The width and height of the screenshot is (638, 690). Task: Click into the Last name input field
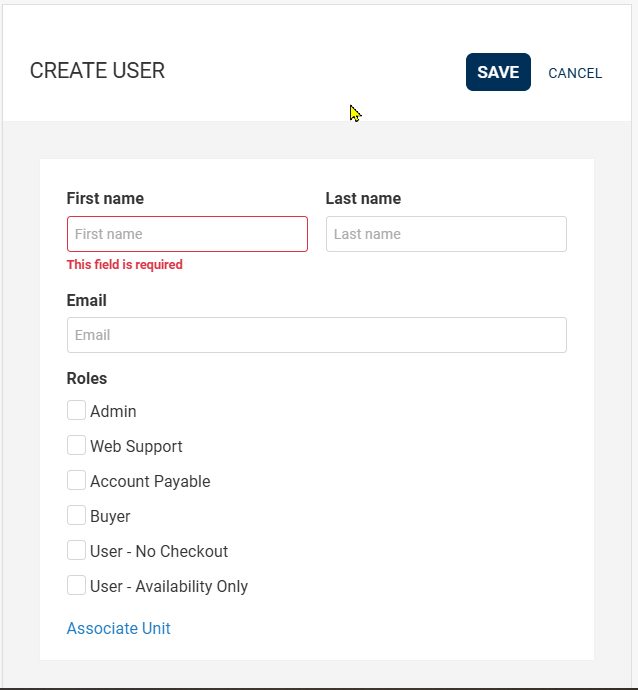point(446,234)
